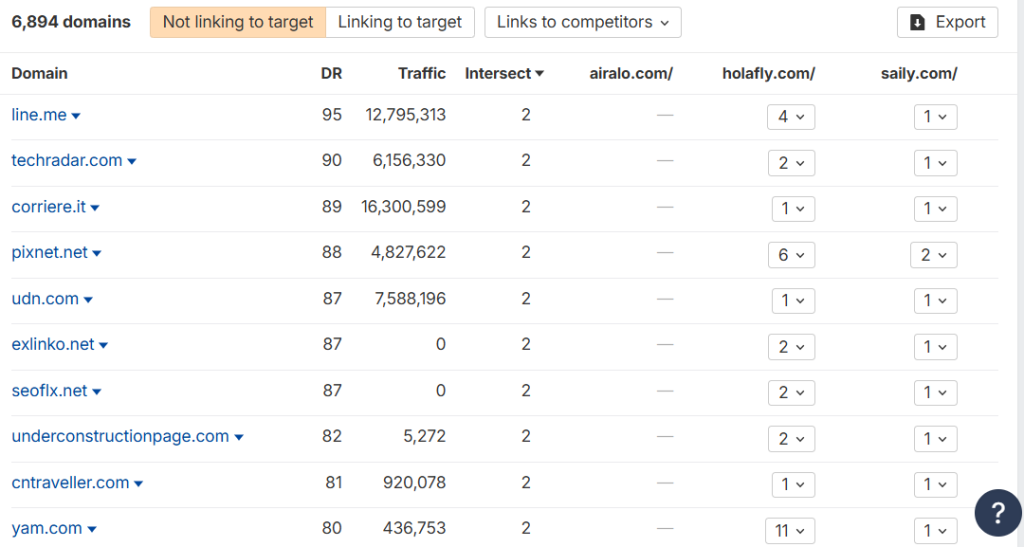Image resolution: width=1024 pixels, height=547 pixels.
Task: Click the Domain column header
Action: (x=39, y=73)
